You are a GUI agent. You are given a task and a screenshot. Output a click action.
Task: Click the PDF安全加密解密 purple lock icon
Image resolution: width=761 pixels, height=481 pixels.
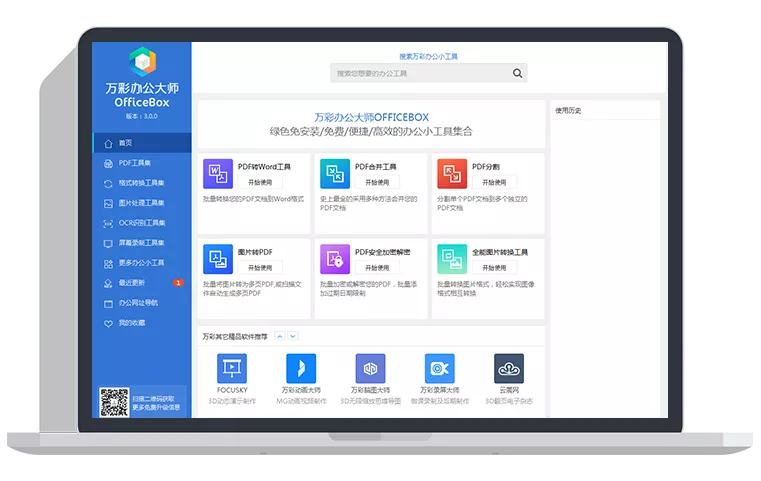click(x=335, y=259)
